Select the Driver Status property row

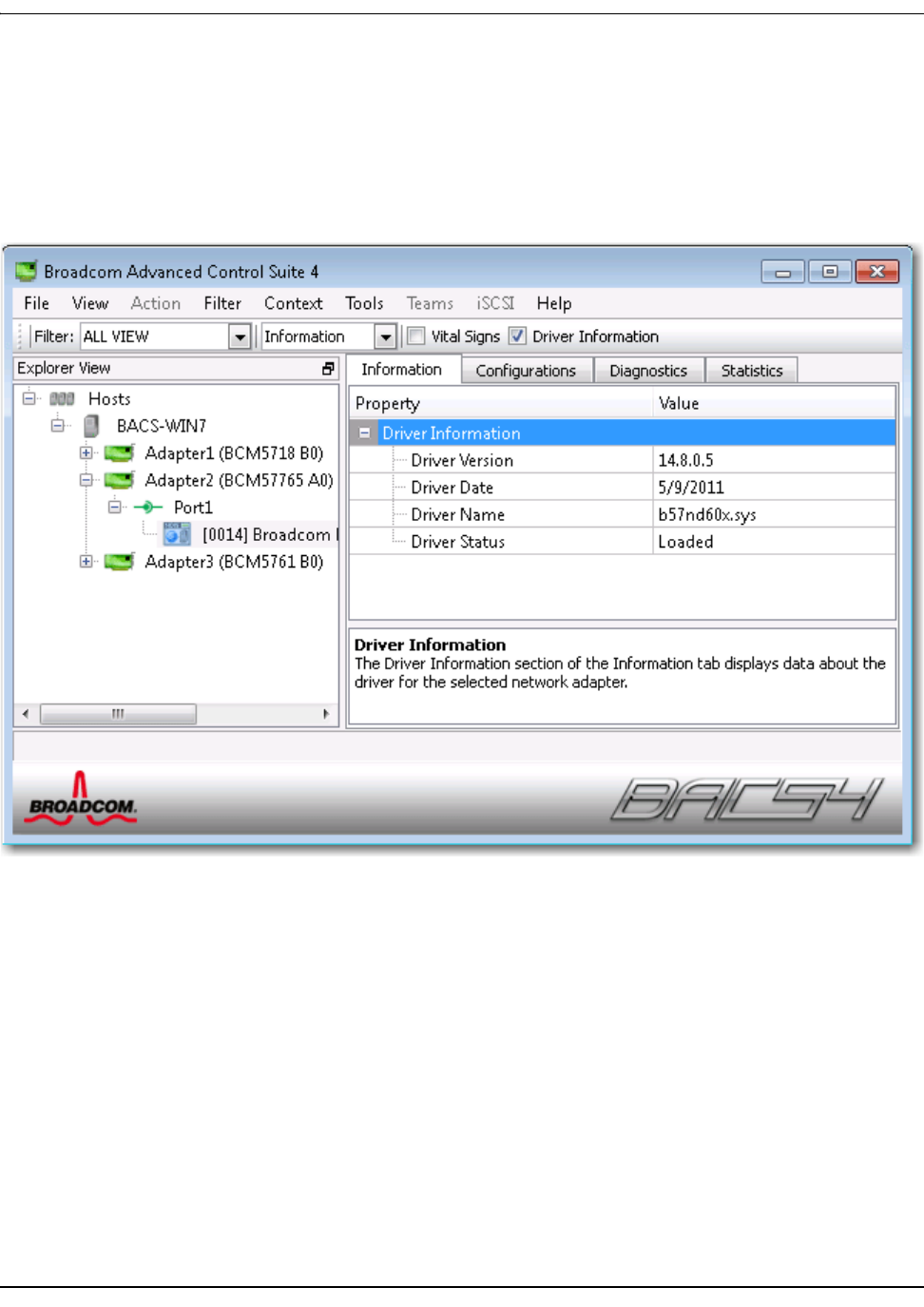(x=623, y=542)
